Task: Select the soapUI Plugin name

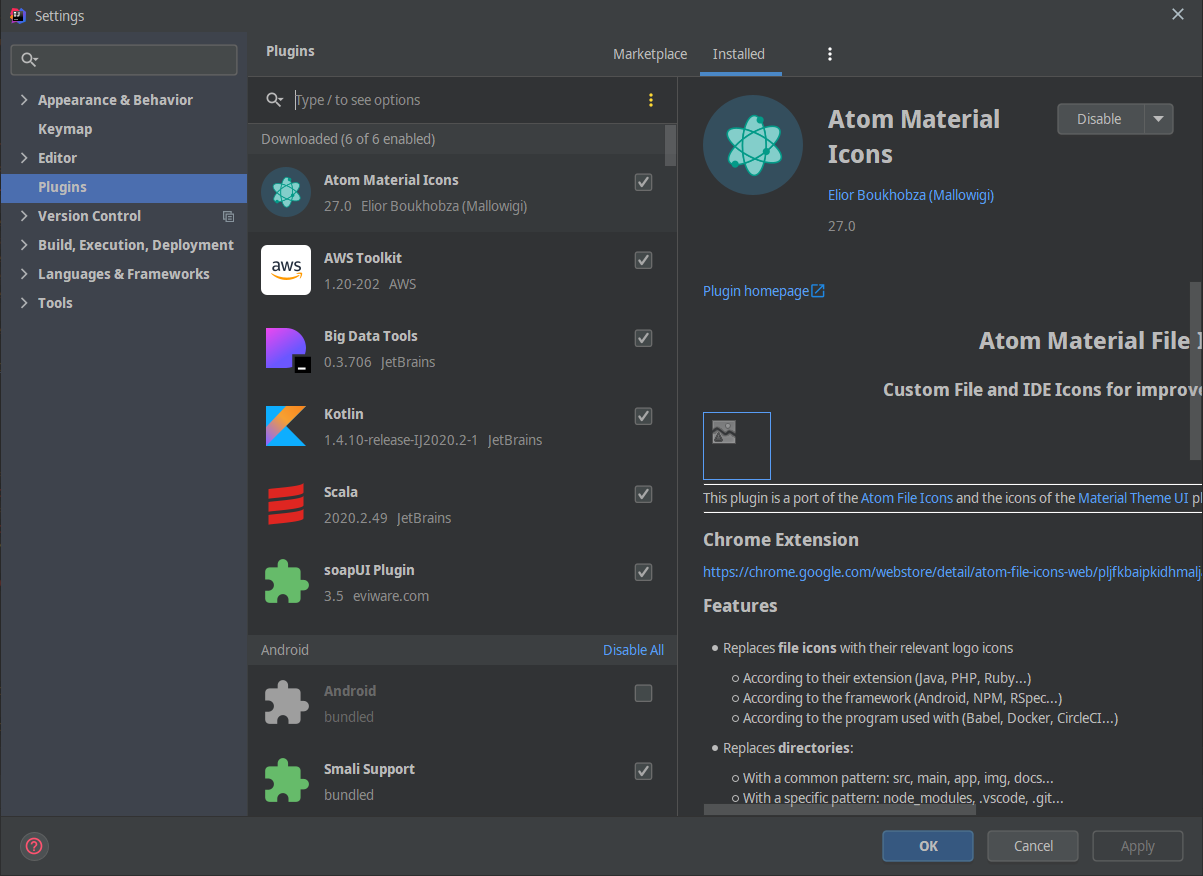Action: pos(369,570)
